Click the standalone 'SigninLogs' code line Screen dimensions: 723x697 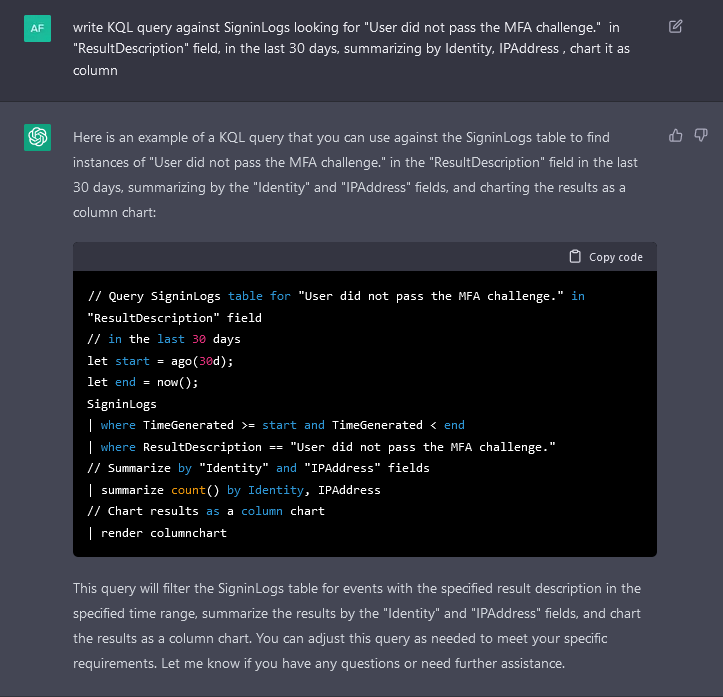(122, 404)
